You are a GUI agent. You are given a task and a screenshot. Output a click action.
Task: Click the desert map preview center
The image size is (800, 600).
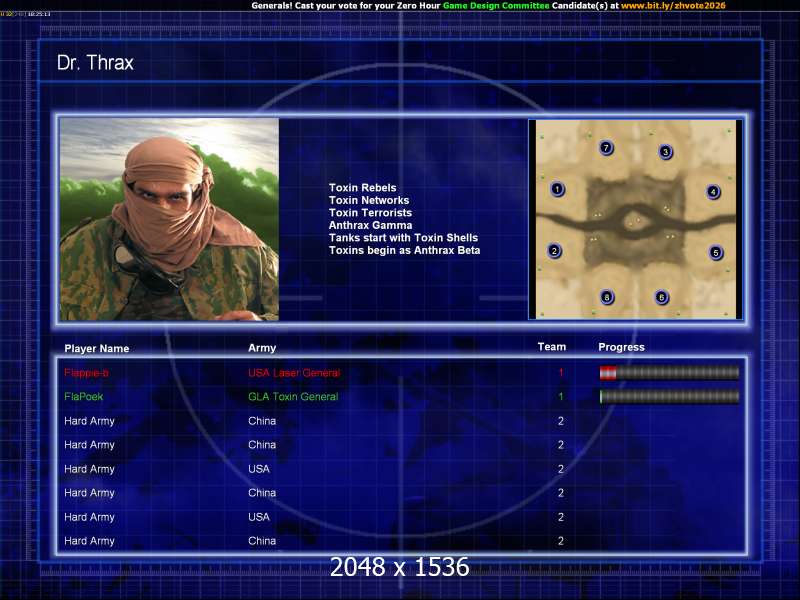click(636, 219)
